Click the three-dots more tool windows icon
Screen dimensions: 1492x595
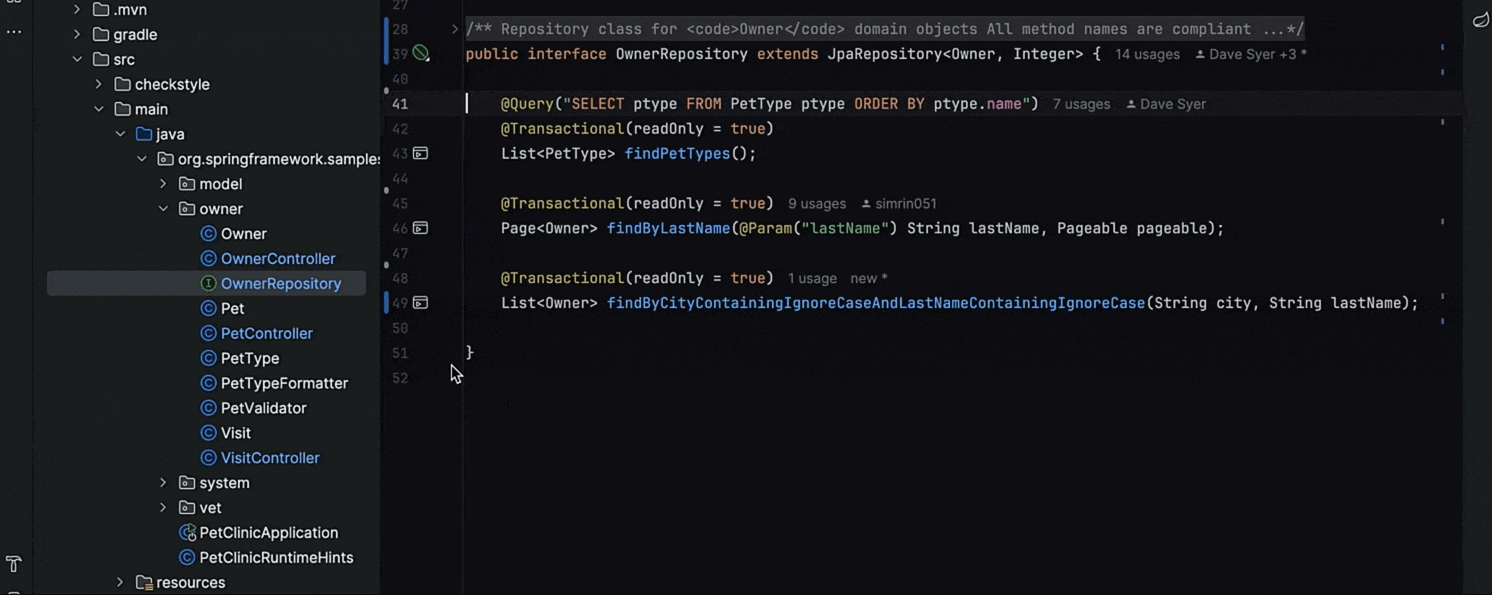pyautogui.click(x=14, y=32)
